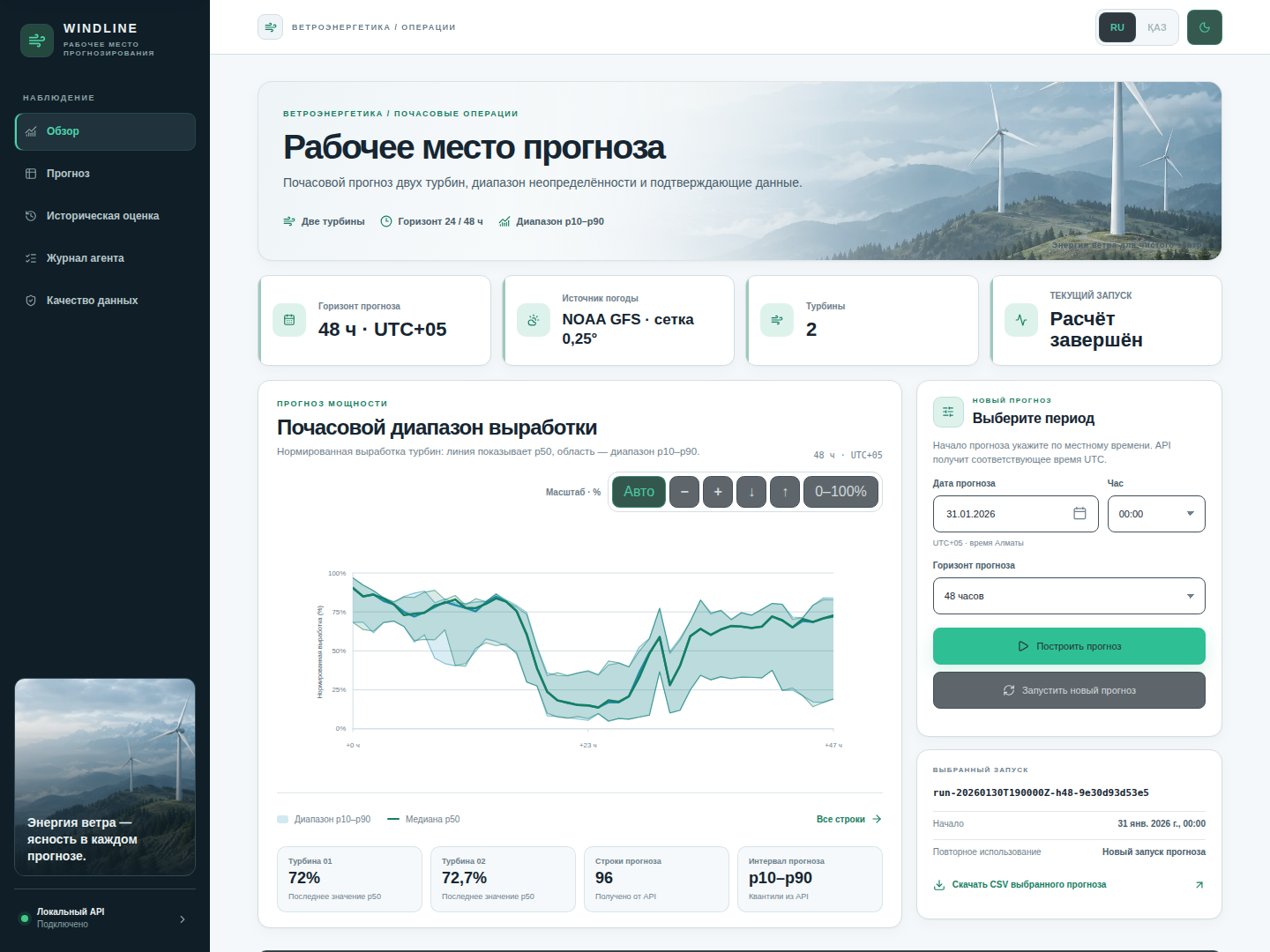Screen dimensions: 1270x952
Task: Open the Час dropdown showing 00:00
Action: 1156,514
